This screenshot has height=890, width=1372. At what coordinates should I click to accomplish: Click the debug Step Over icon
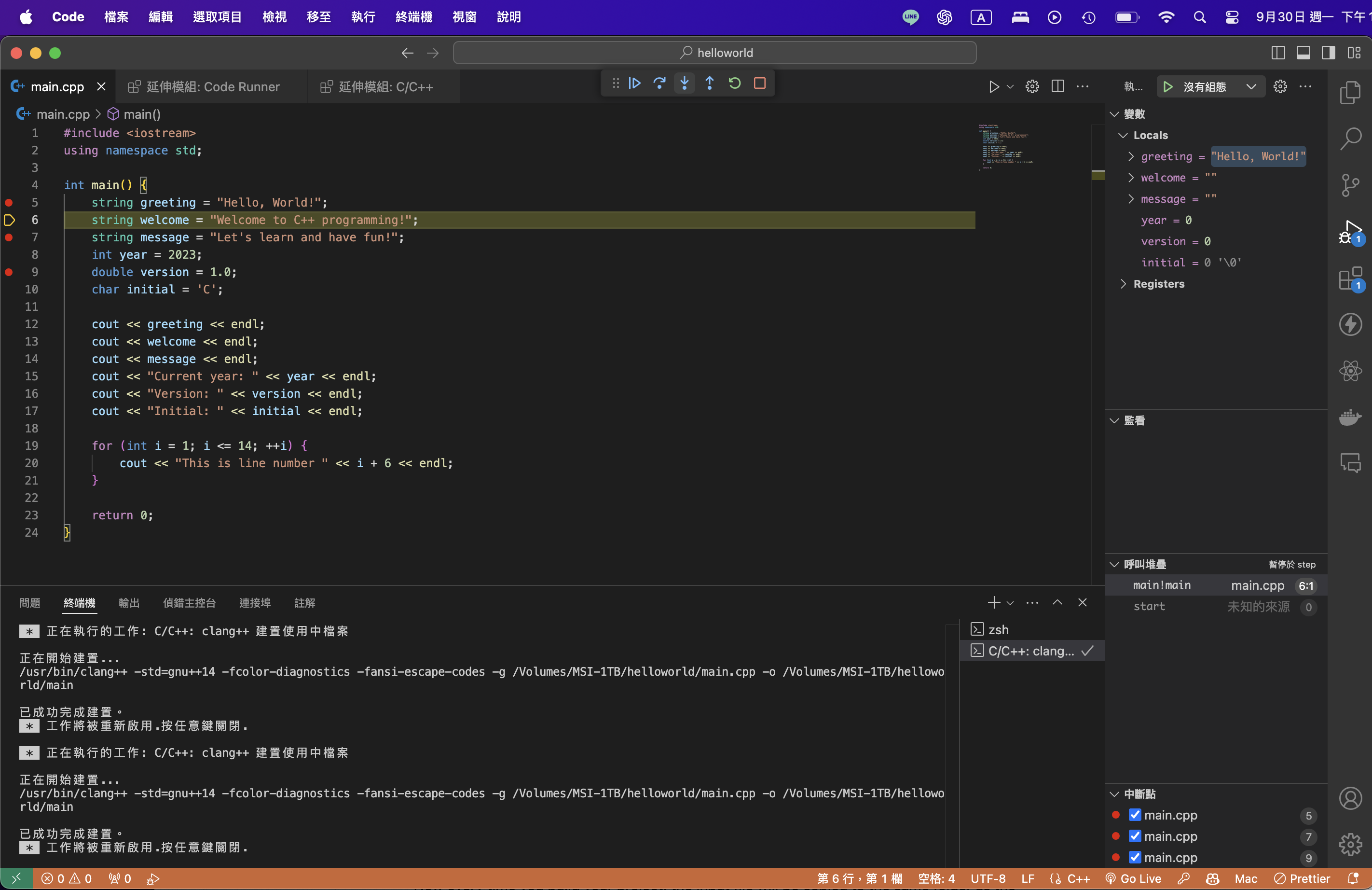tap(659, 83)
